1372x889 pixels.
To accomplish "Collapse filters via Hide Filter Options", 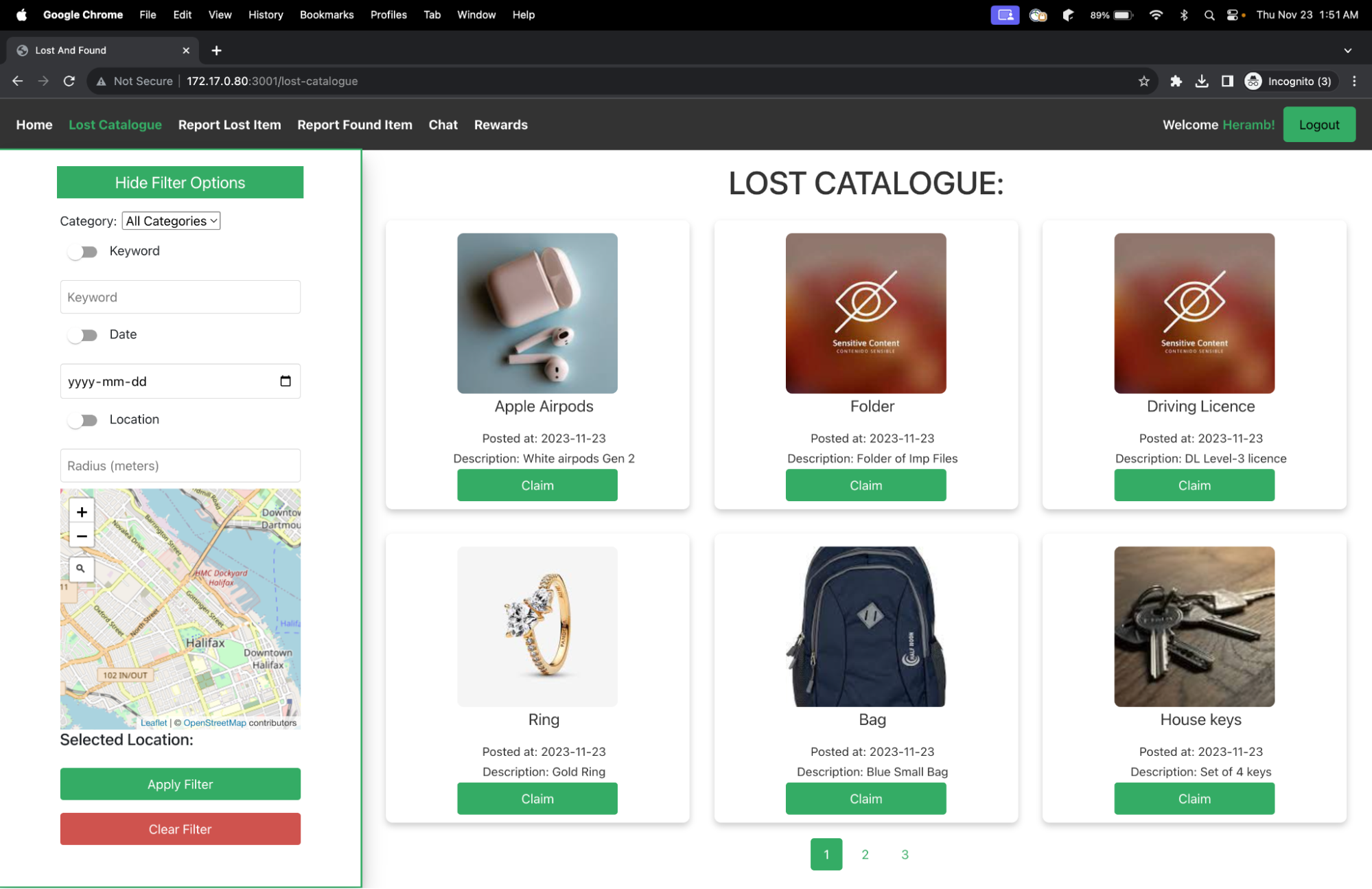I will tap(180, 182).
